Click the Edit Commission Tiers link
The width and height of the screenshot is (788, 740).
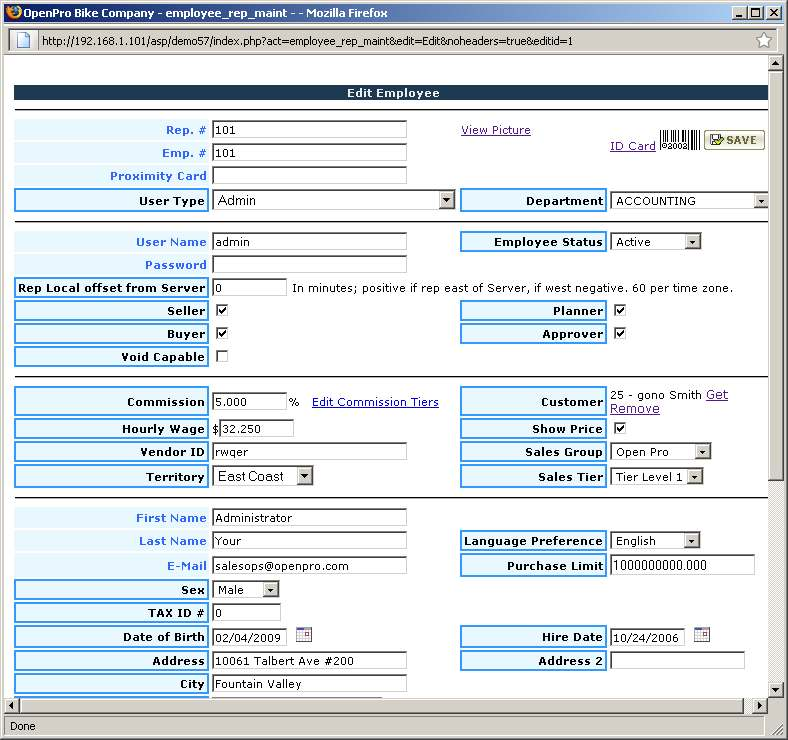point(375,402)
